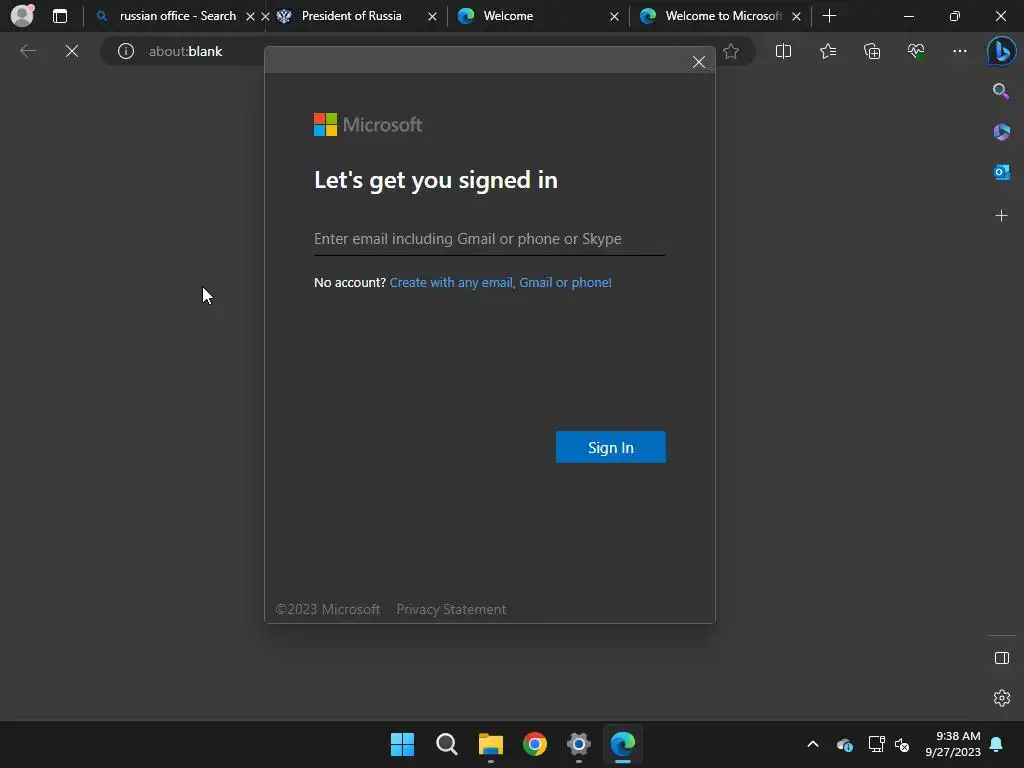Launch Google Chrome from taskbar
The image size is (1024, 768).
pyautogui.click(x=535, y=744)
